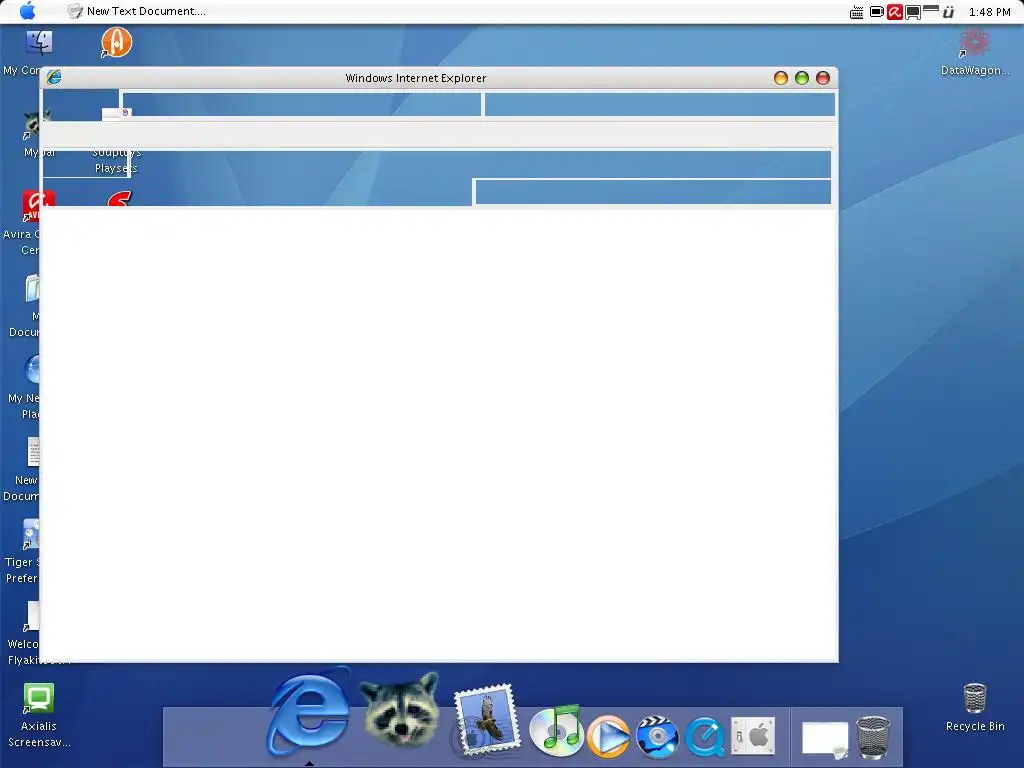The image size is (1024, 768).
Task: Open System Preferences Apple switch dock icon
Action: coord(753,736)
